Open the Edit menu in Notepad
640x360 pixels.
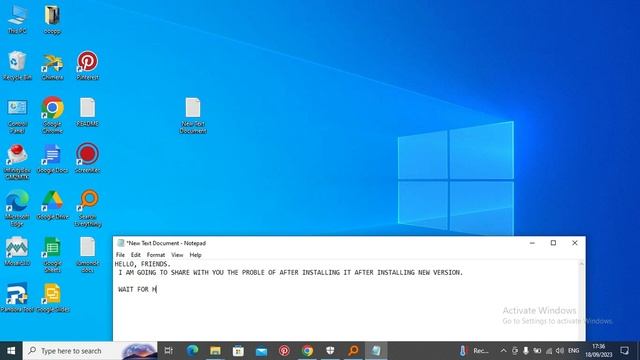[x=136, y=255]
